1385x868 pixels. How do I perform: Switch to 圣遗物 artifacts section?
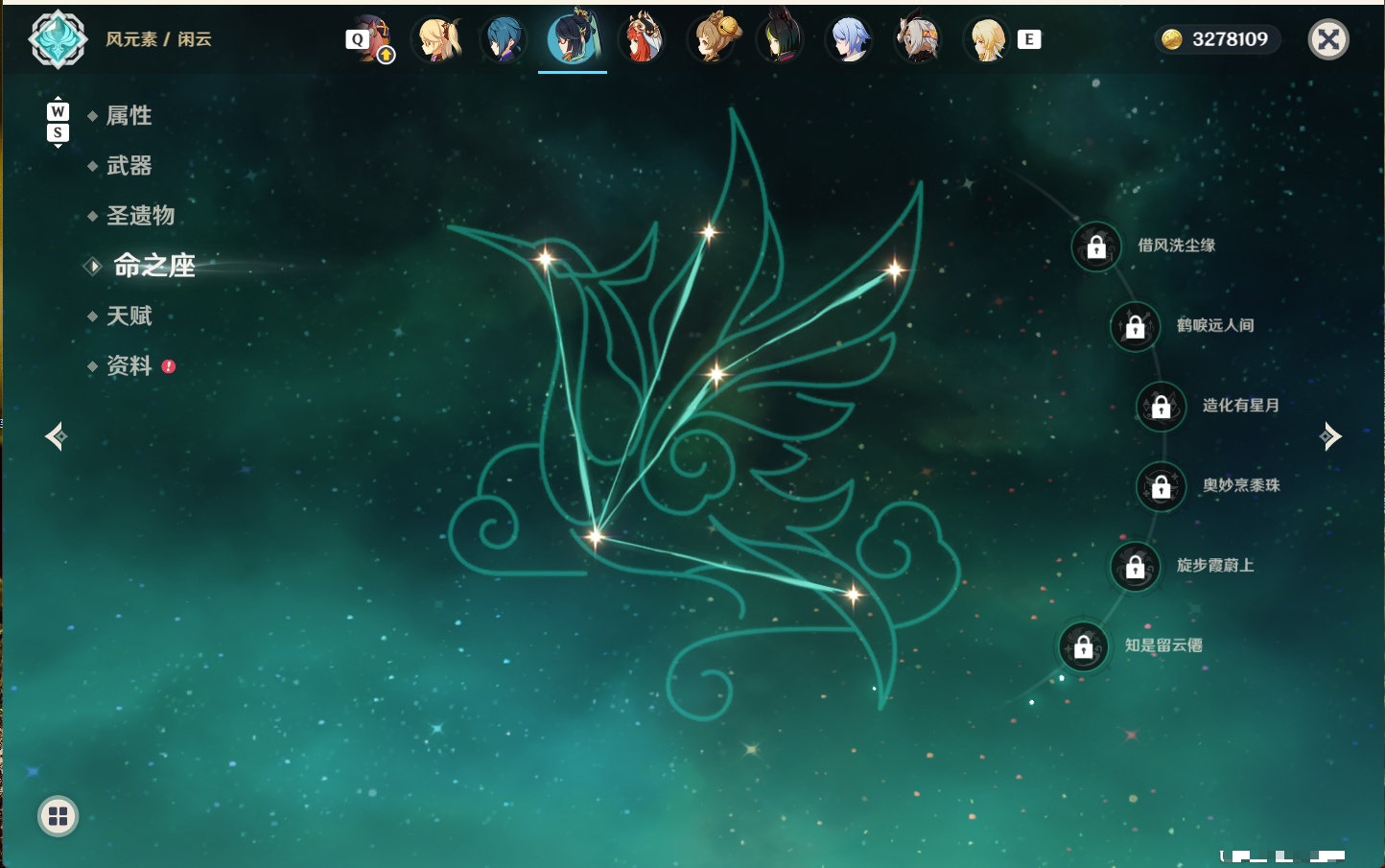(140, 216)
